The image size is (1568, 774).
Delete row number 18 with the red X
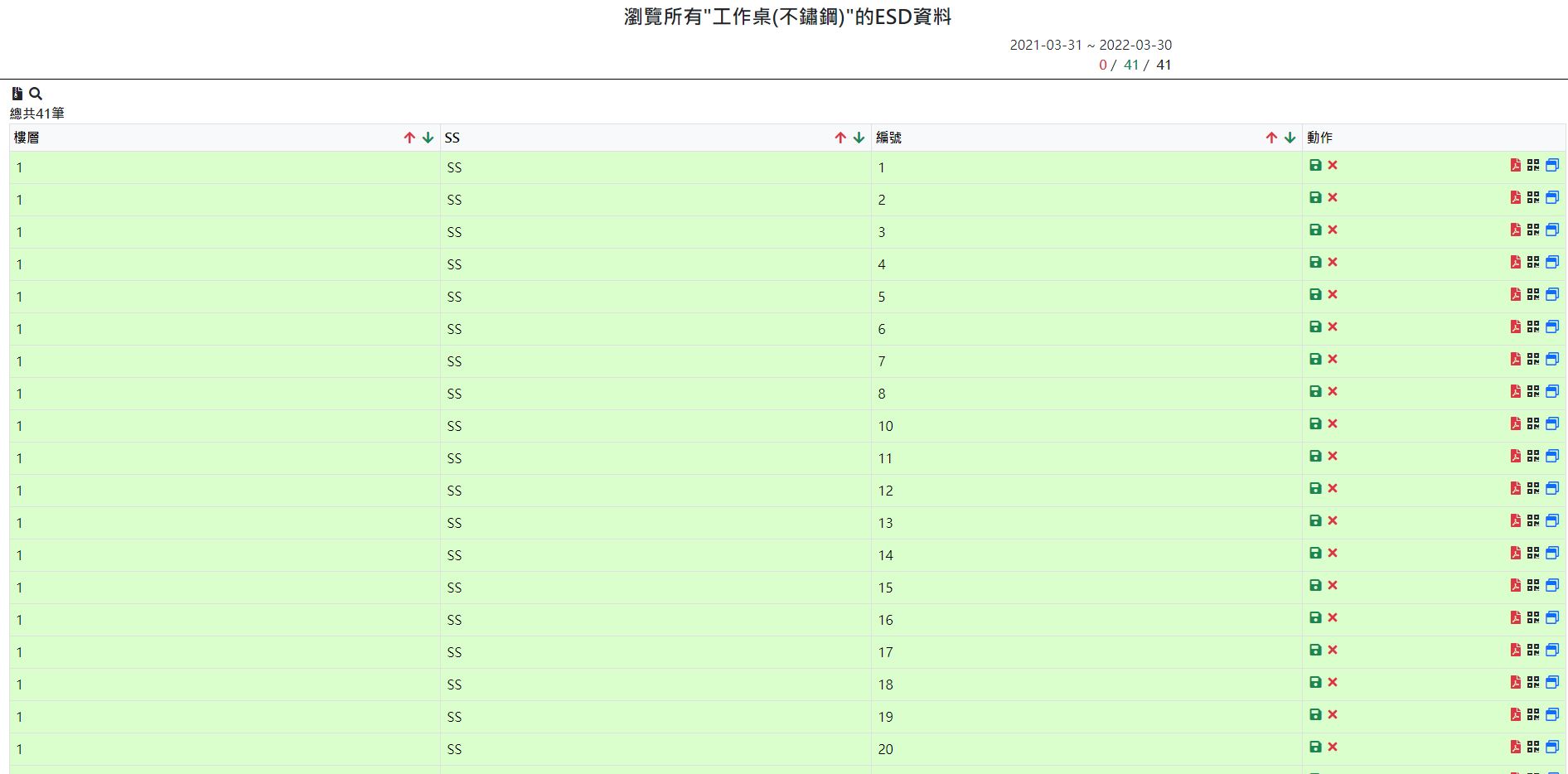(x=1333, y=683)
